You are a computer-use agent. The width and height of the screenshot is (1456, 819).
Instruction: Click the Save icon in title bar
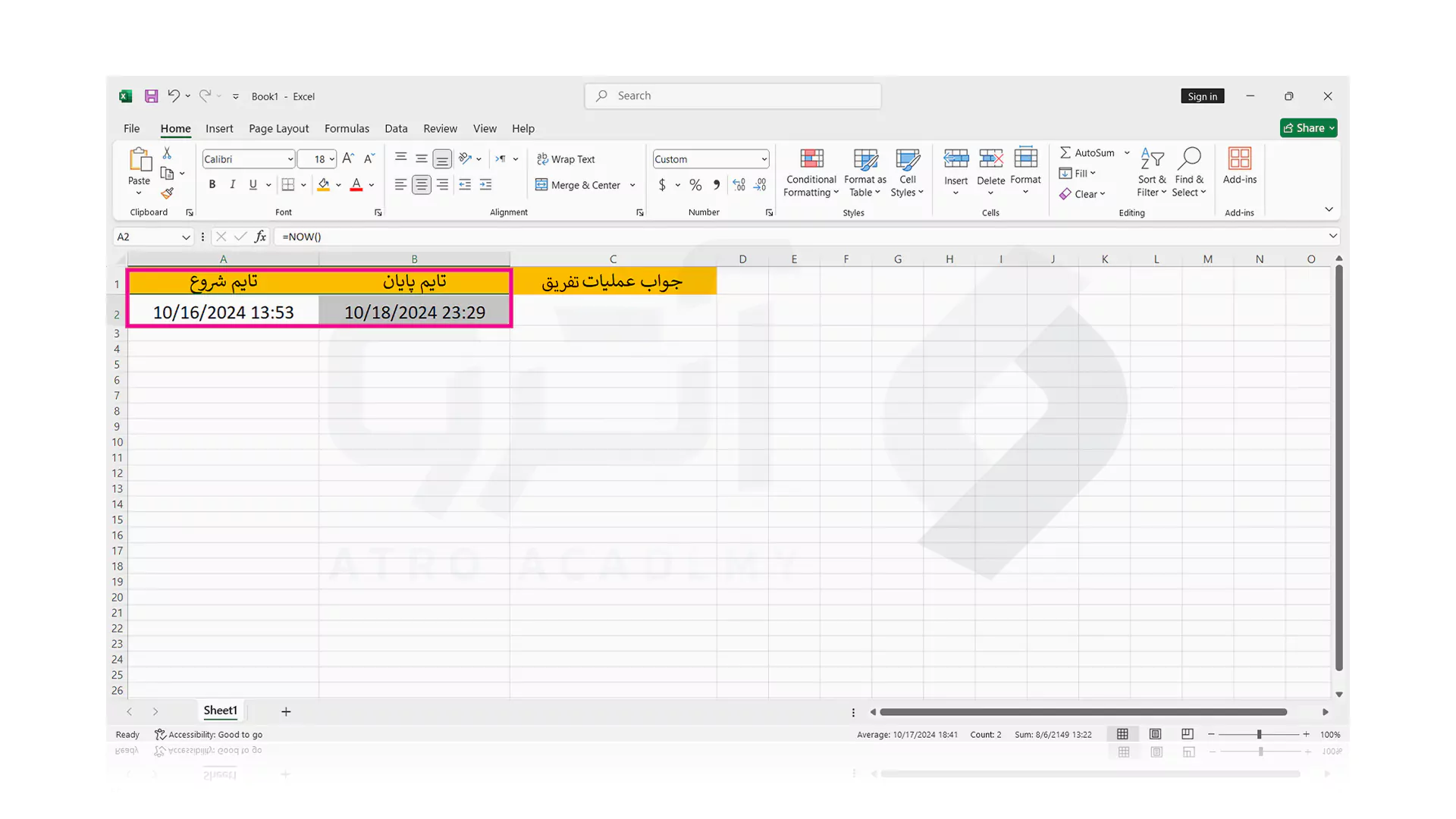point(152,96)
